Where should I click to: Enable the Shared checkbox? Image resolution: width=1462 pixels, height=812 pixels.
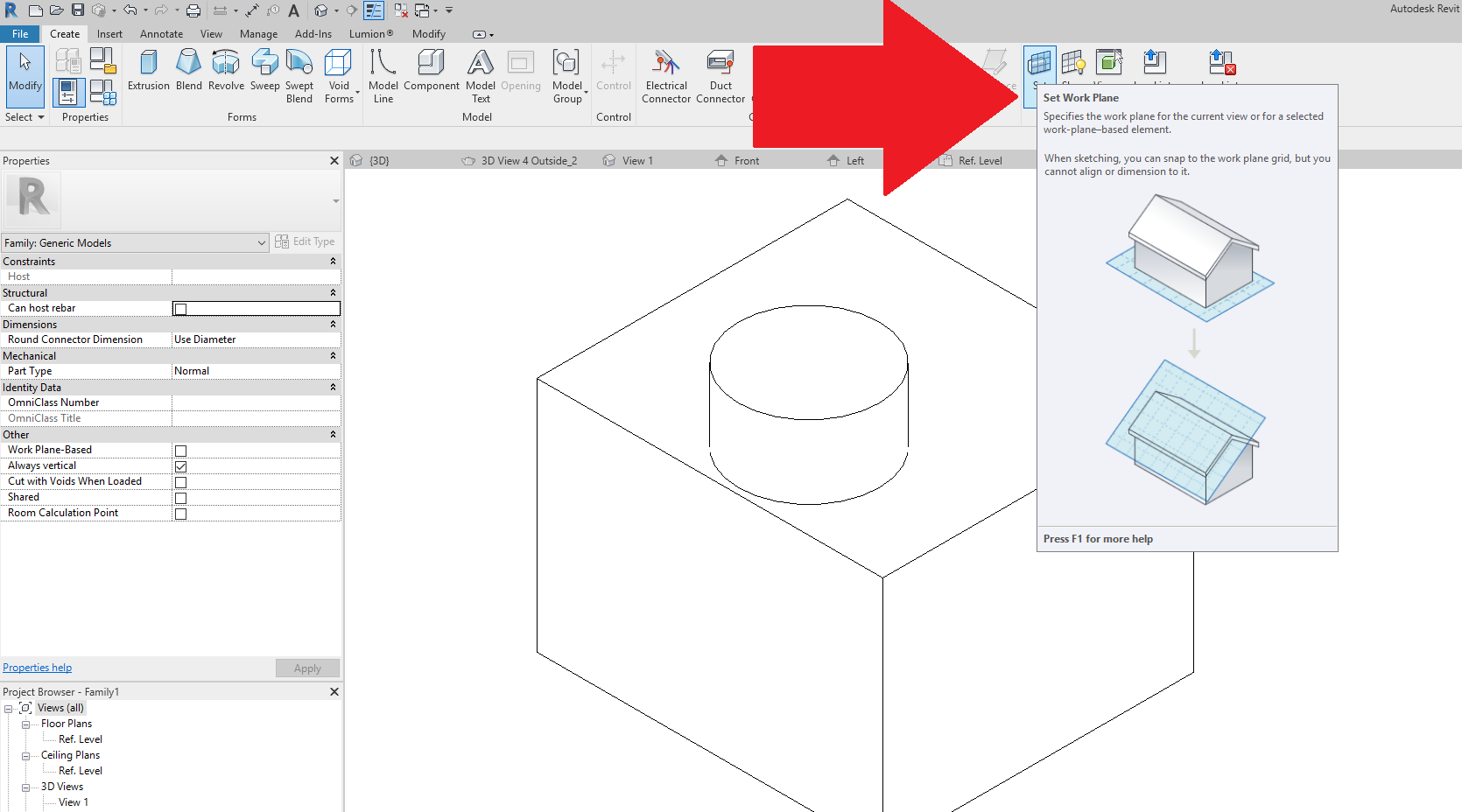click(180, 498)
